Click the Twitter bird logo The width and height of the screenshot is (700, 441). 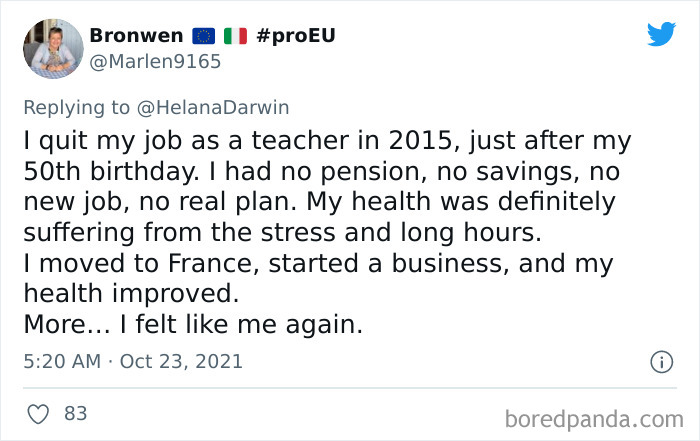[x=661, y=34]
